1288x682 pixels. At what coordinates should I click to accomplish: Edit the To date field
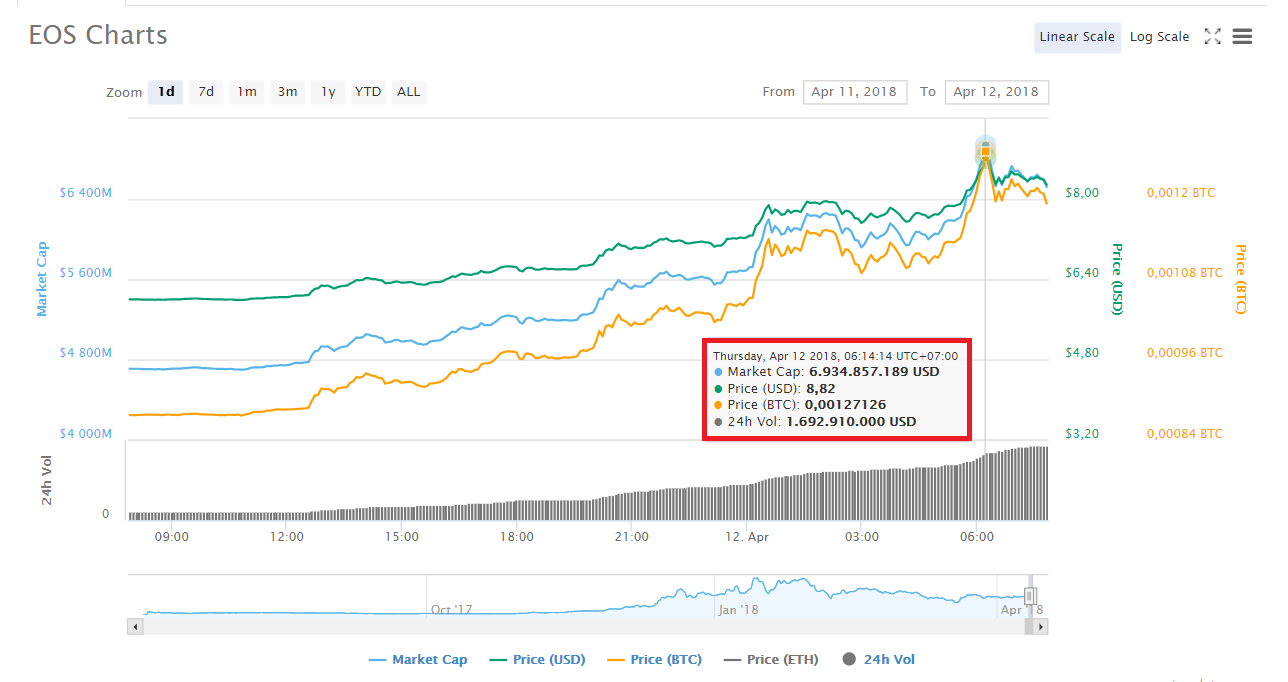point(996,92)
